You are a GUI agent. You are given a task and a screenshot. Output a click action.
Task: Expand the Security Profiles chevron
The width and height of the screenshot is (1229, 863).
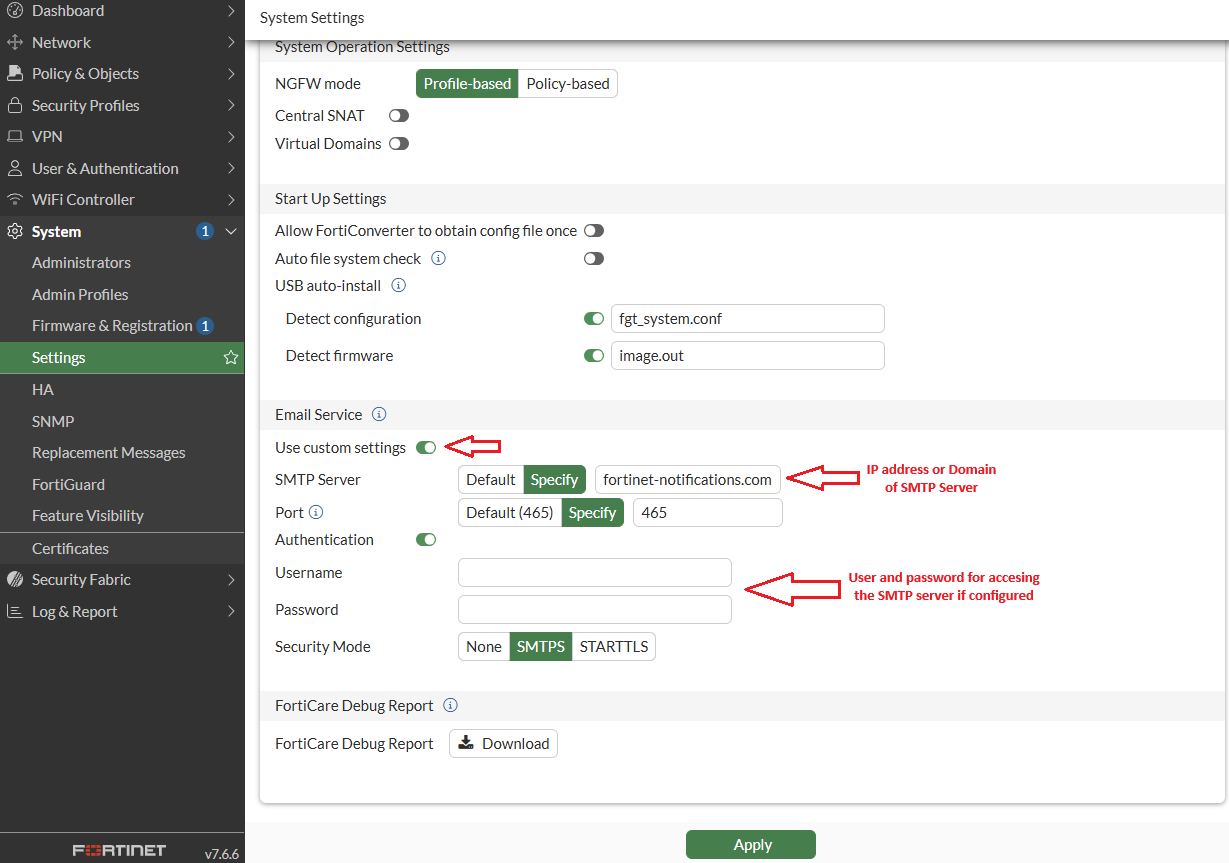(231, 105)
